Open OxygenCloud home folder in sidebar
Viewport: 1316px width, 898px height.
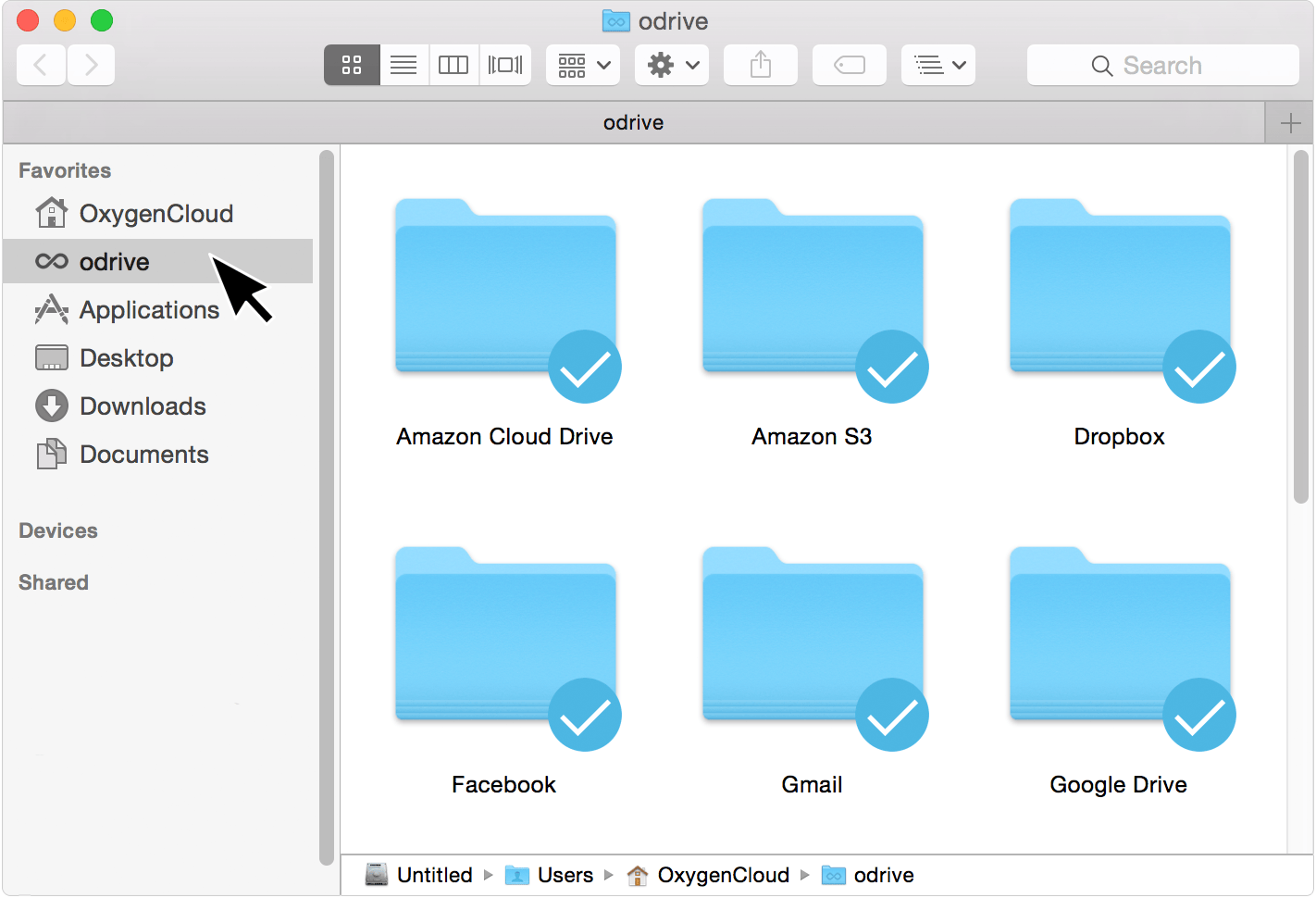tap(155, 213)
